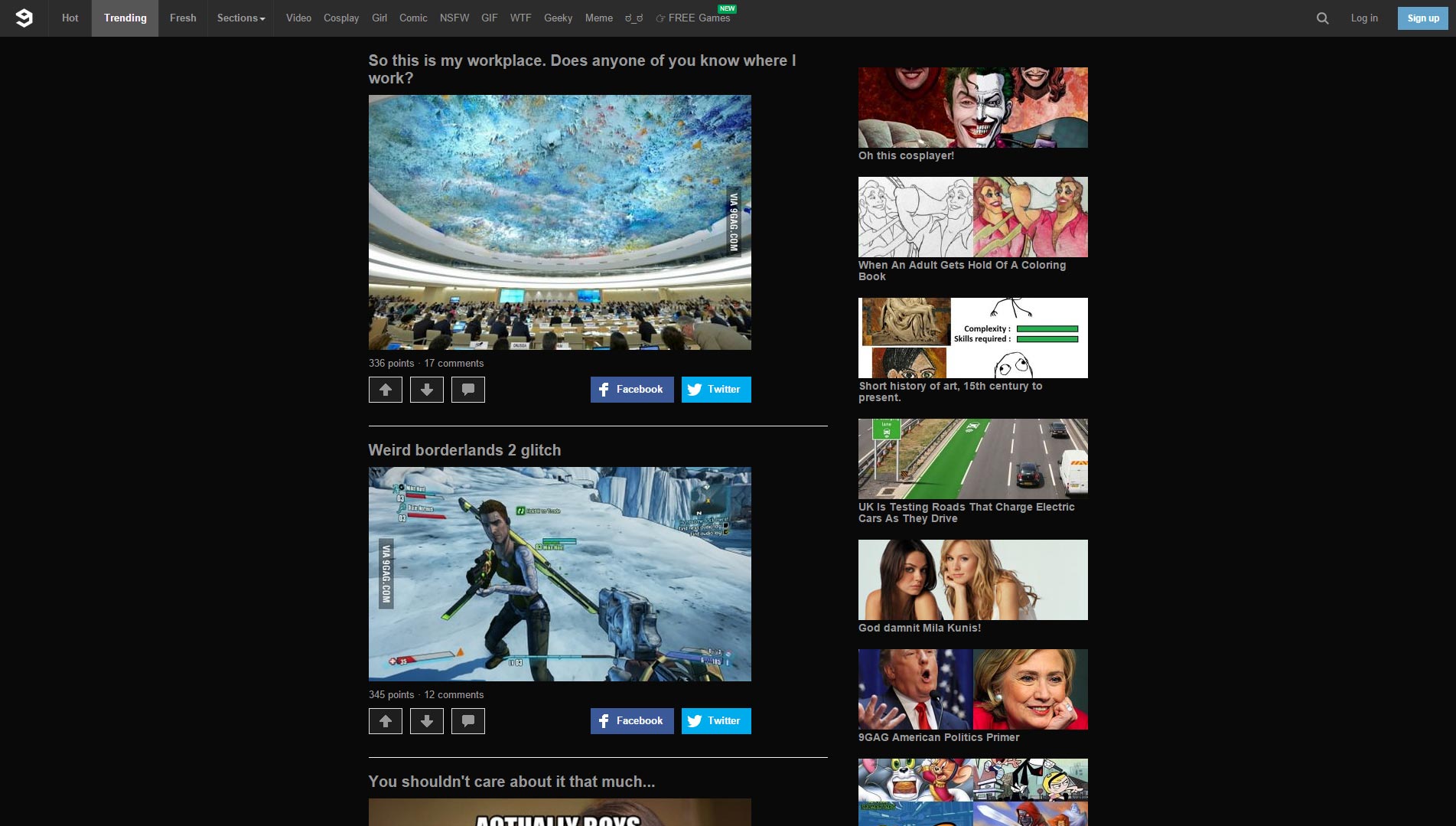The height and width of the screenshot is (826, 1456).
Task: Downvote the Weird borderlands 2 glitch post
Action: click(427, 721)
